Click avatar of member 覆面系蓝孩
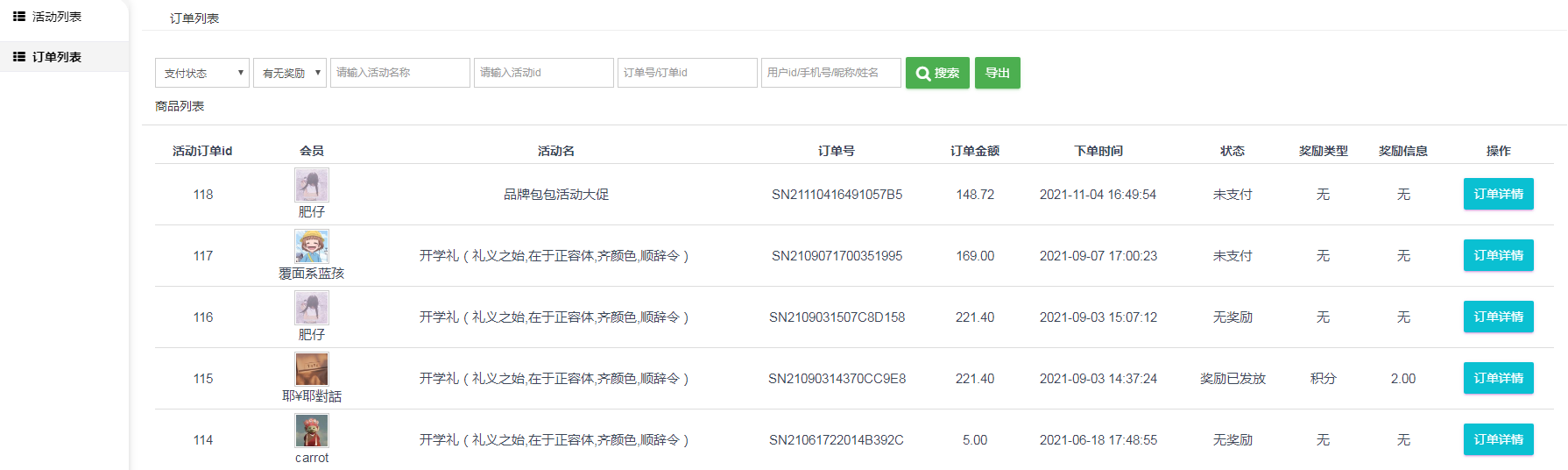Image resolution: width=1568 pixels, height=470 pixels. [312, 246]
